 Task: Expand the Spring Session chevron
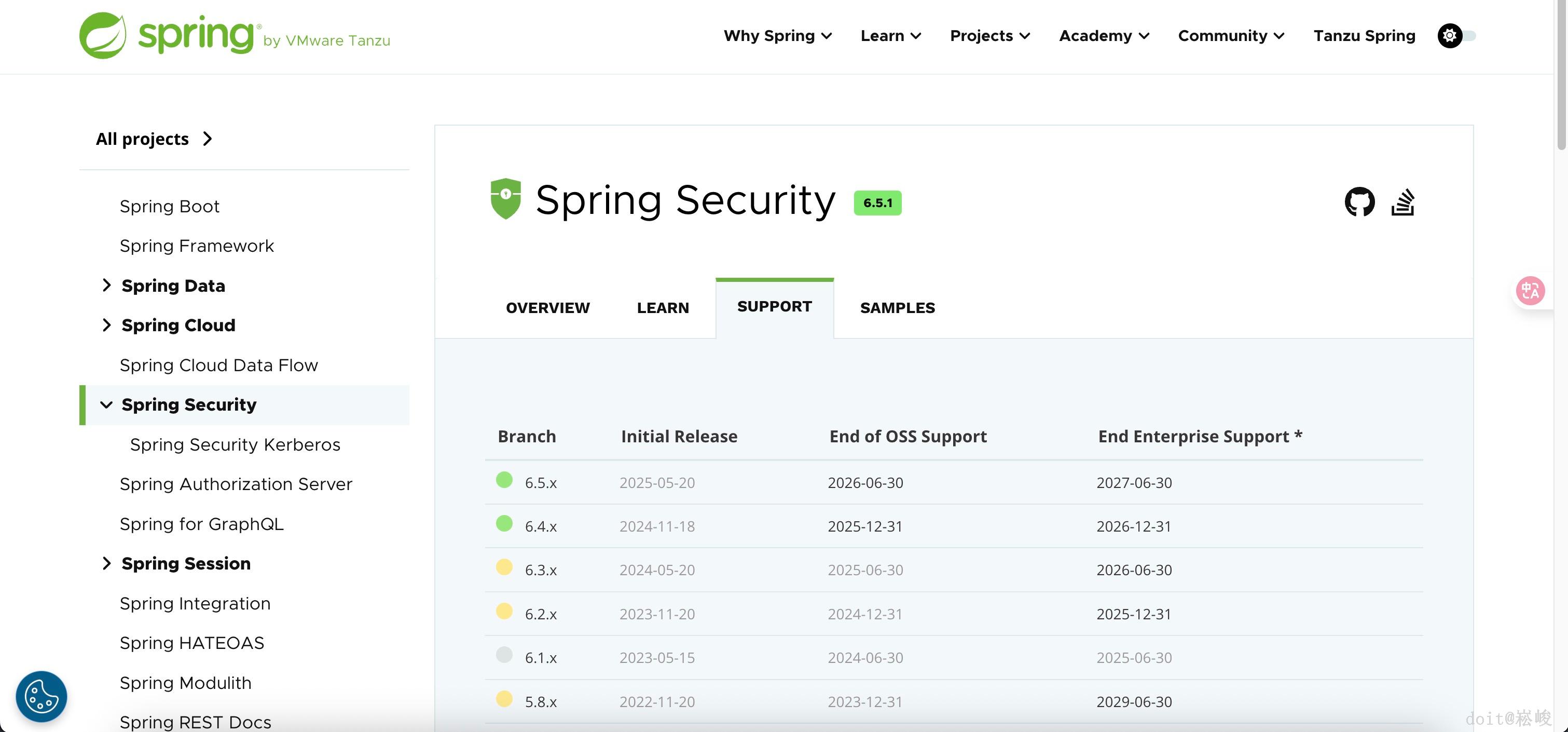[106, 563]
